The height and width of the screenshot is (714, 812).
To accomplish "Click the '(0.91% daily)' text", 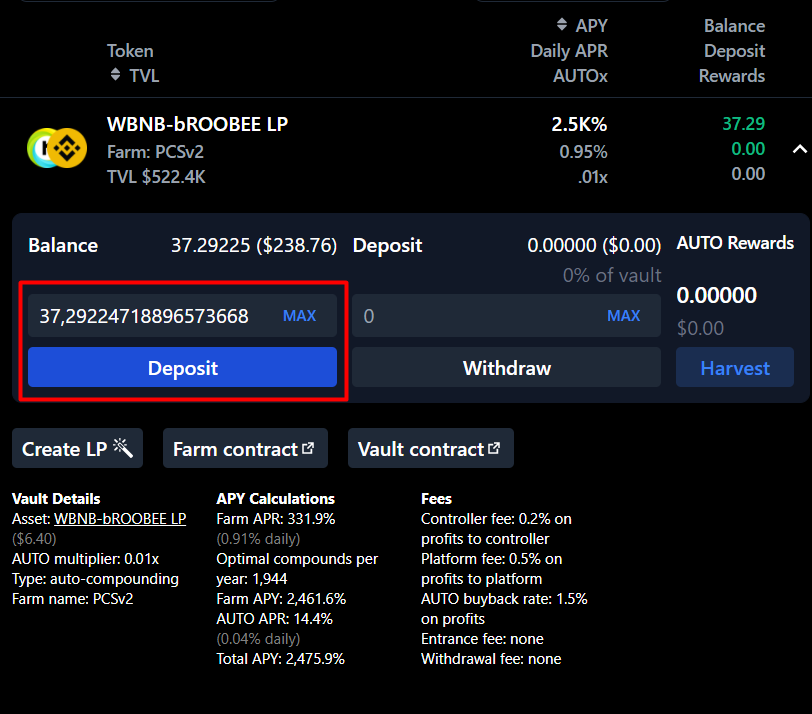I will click(258, 539).
